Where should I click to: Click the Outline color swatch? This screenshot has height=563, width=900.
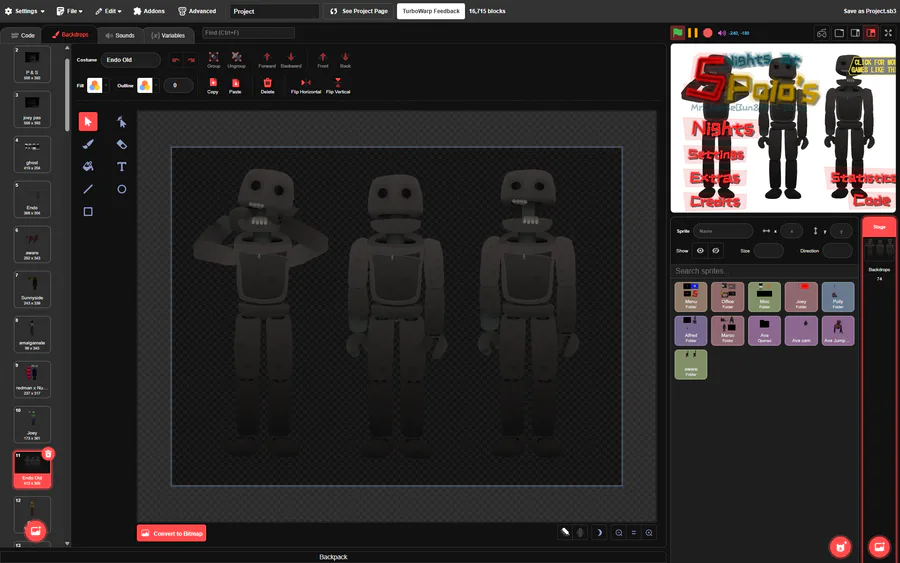coord(145,86)
